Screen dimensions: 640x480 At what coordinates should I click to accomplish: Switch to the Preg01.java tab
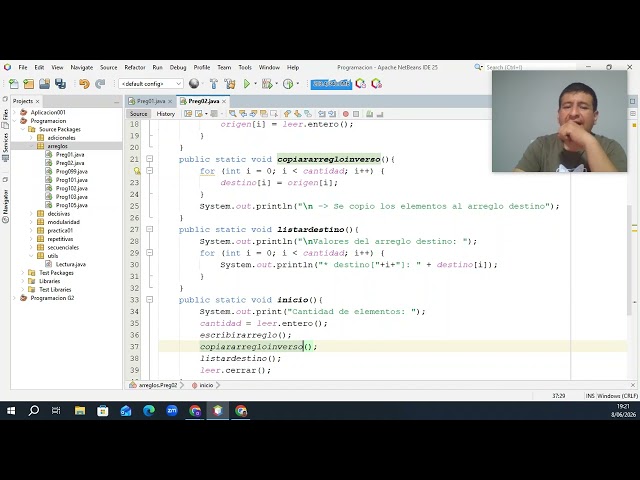coord(151,101)
